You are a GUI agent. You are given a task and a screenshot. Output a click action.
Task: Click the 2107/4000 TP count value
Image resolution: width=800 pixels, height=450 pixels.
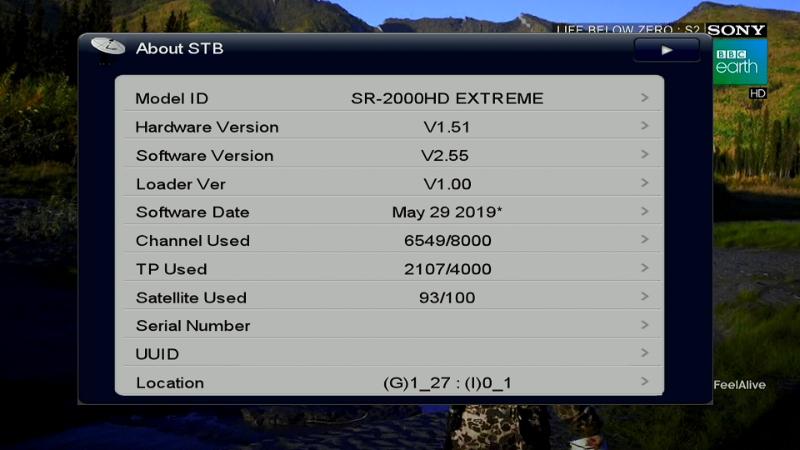pos(447,269)
